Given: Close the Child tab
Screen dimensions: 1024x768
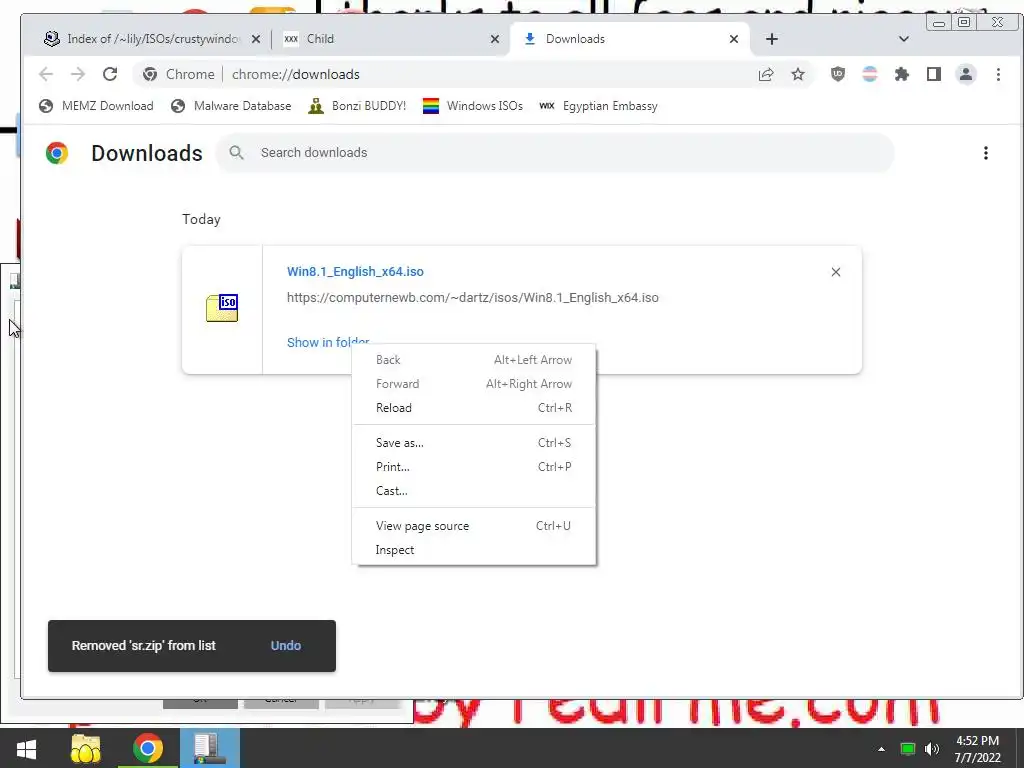Looking at the screenshot, I should point(495,39).
